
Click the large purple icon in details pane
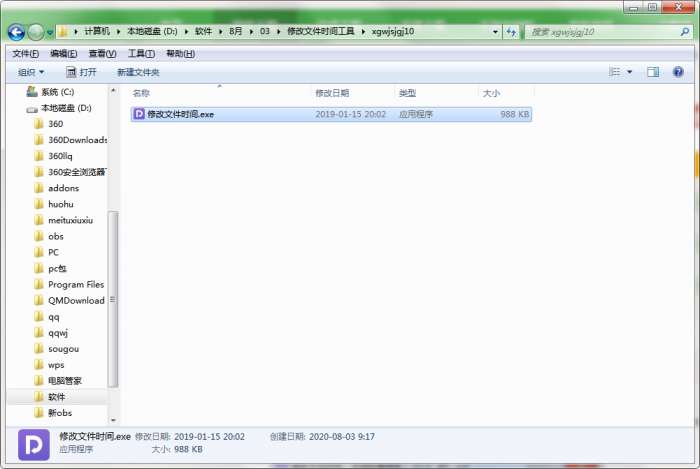34,445
